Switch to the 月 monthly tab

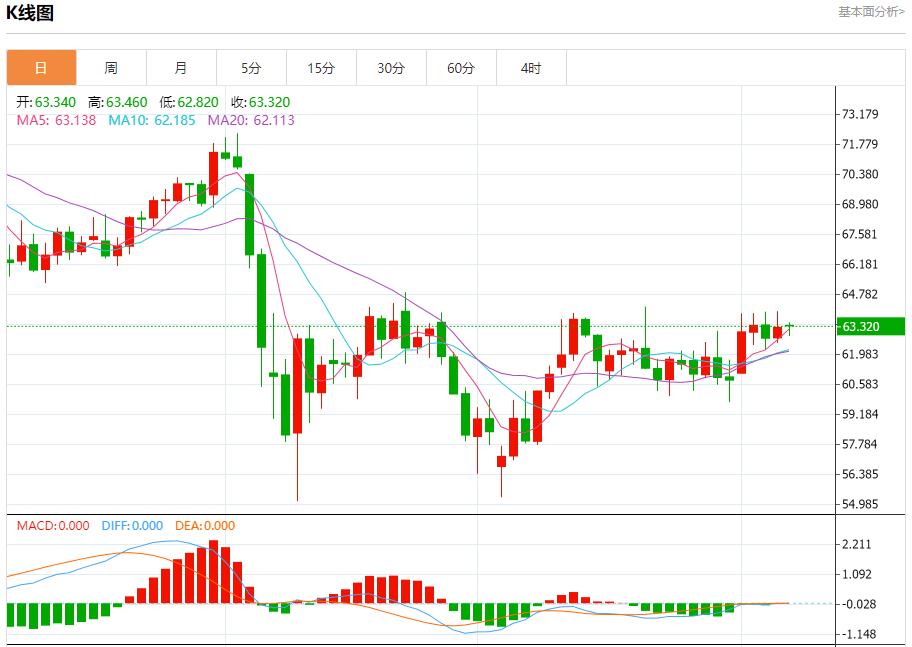(x=181, y=68)
